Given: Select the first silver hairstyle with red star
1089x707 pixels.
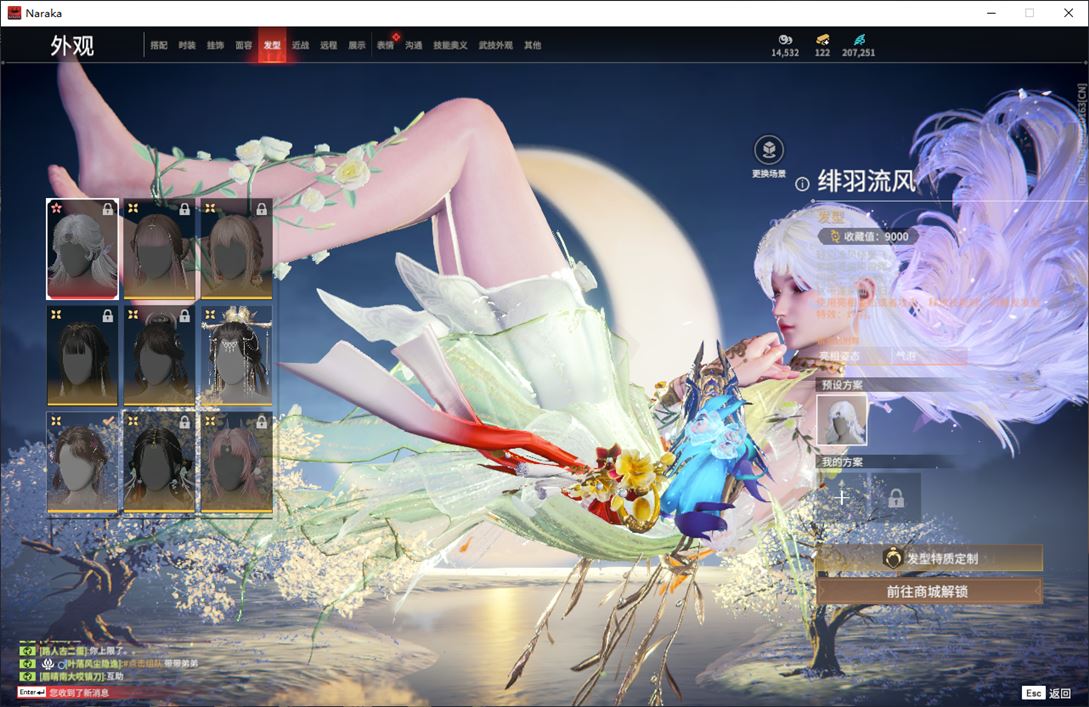Looking at the screenshot, I should point(82,249).
